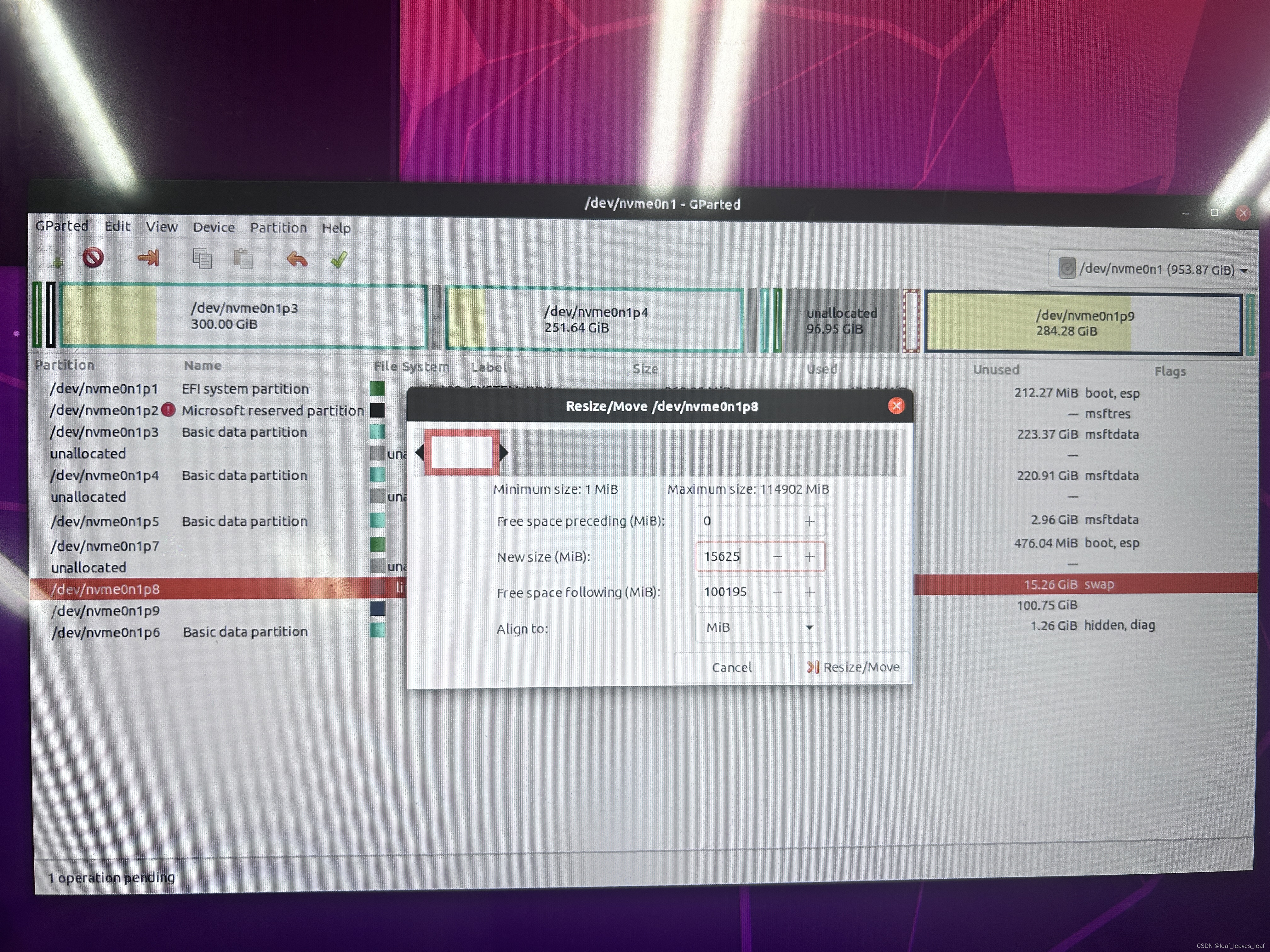
Task: Click the right handle of resize slider
Action: click(504, 453)
